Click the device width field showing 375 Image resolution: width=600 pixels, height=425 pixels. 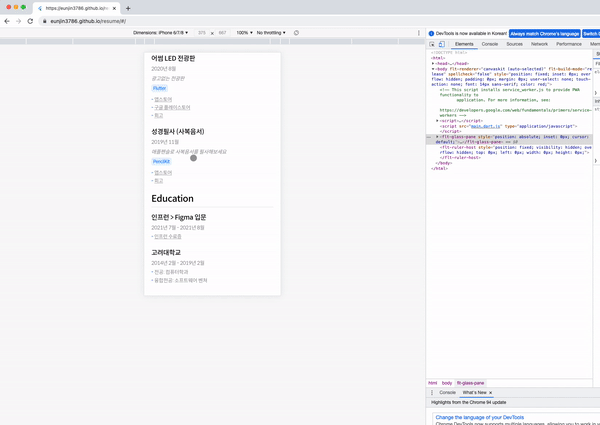tap(202, 33)
